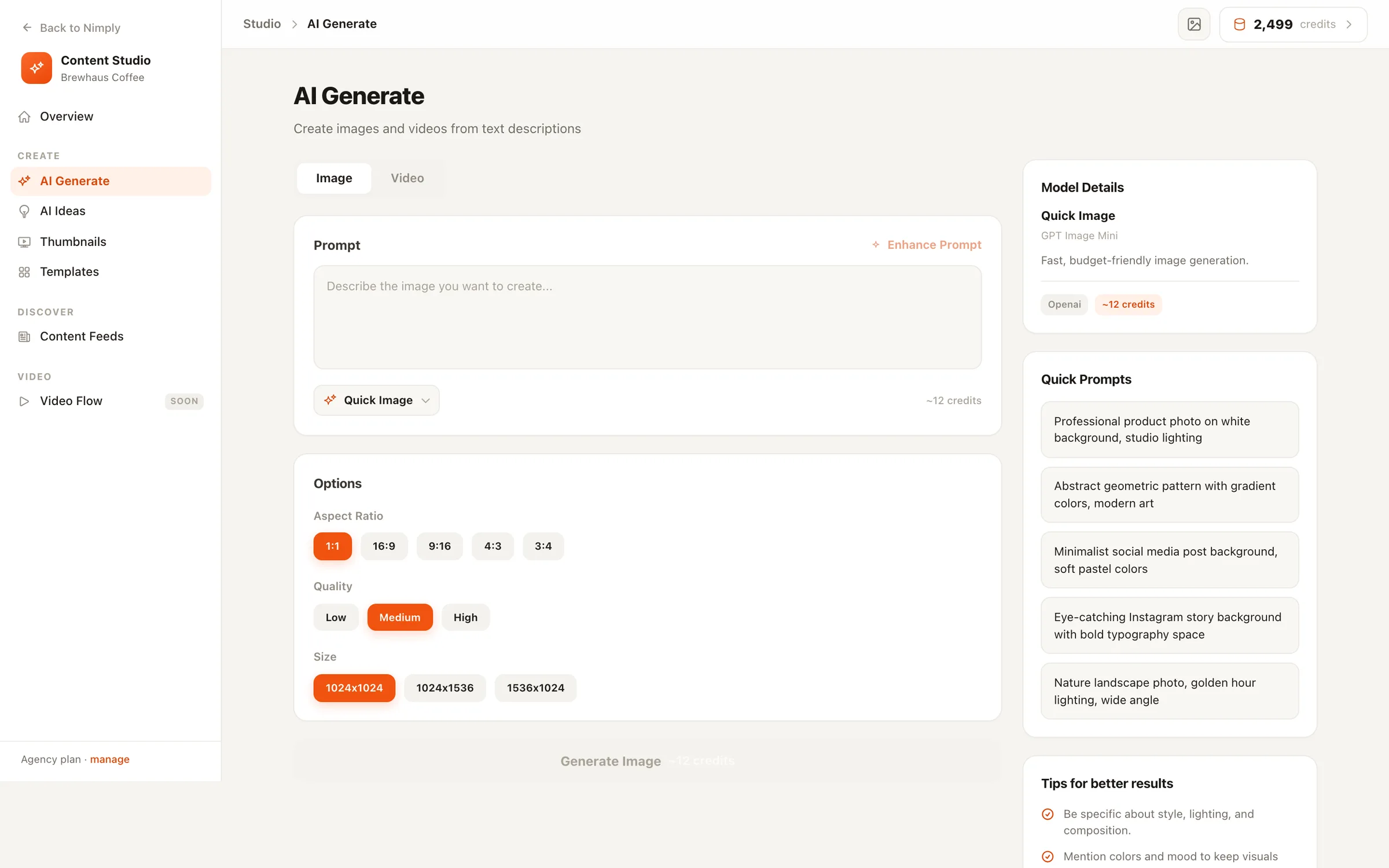Viewport: 1389px width, 868px height.
Task: Click the 'Brewhaus Coffee' workspace name
Action: click(102, 78)
